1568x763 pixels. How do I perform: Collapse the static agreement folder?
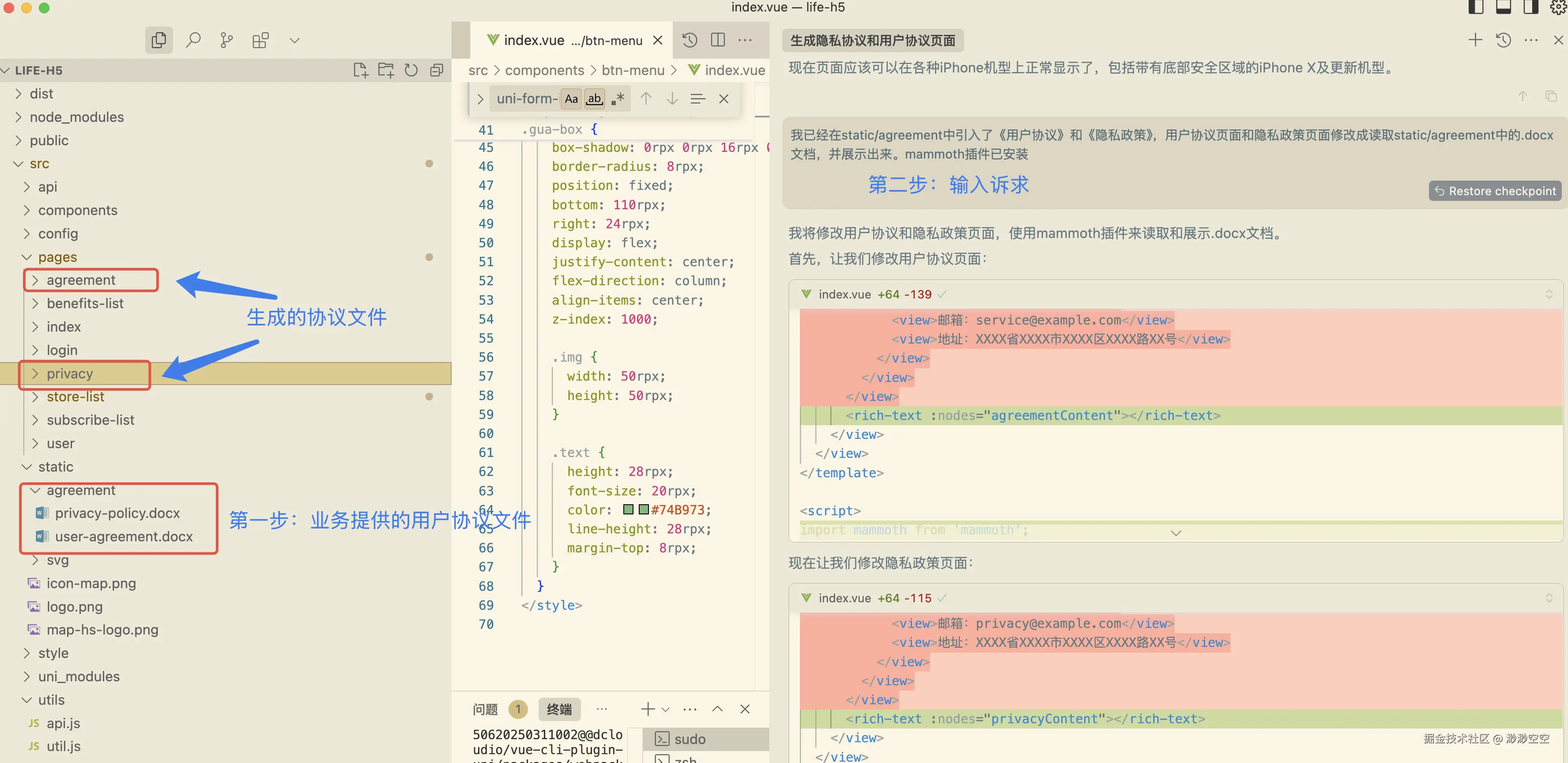[x=80, y=490]
